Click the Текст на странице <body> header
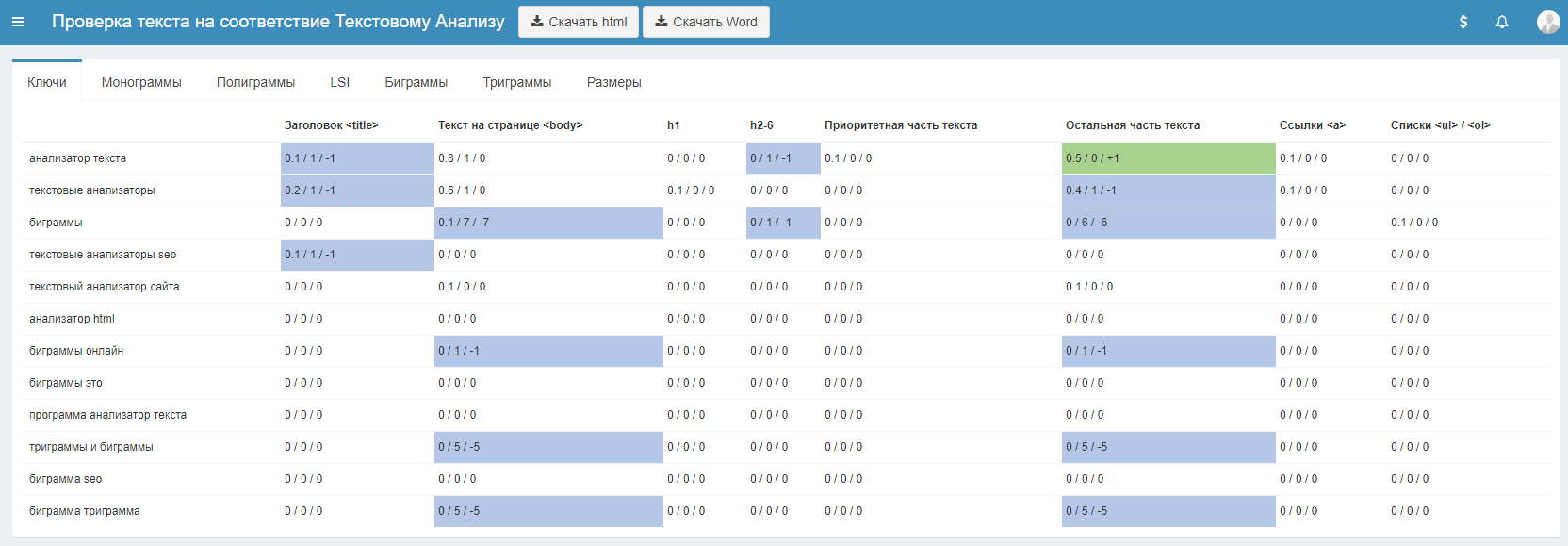Image resolution: width=1568 pixels, height=546 pixels. [x=510, y=125]
